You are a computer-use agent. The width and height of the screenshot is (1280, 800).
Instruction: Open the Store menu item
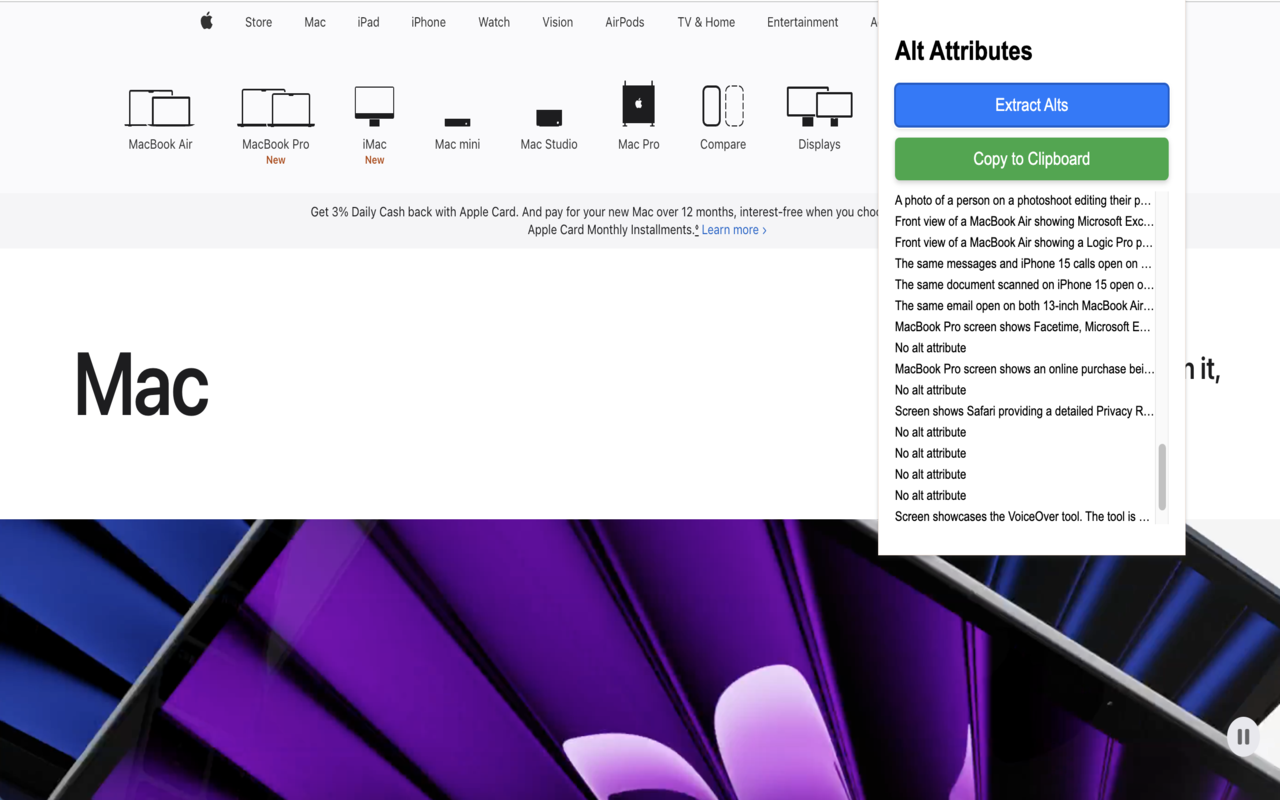pyautogui.click(x=258, y=22)
